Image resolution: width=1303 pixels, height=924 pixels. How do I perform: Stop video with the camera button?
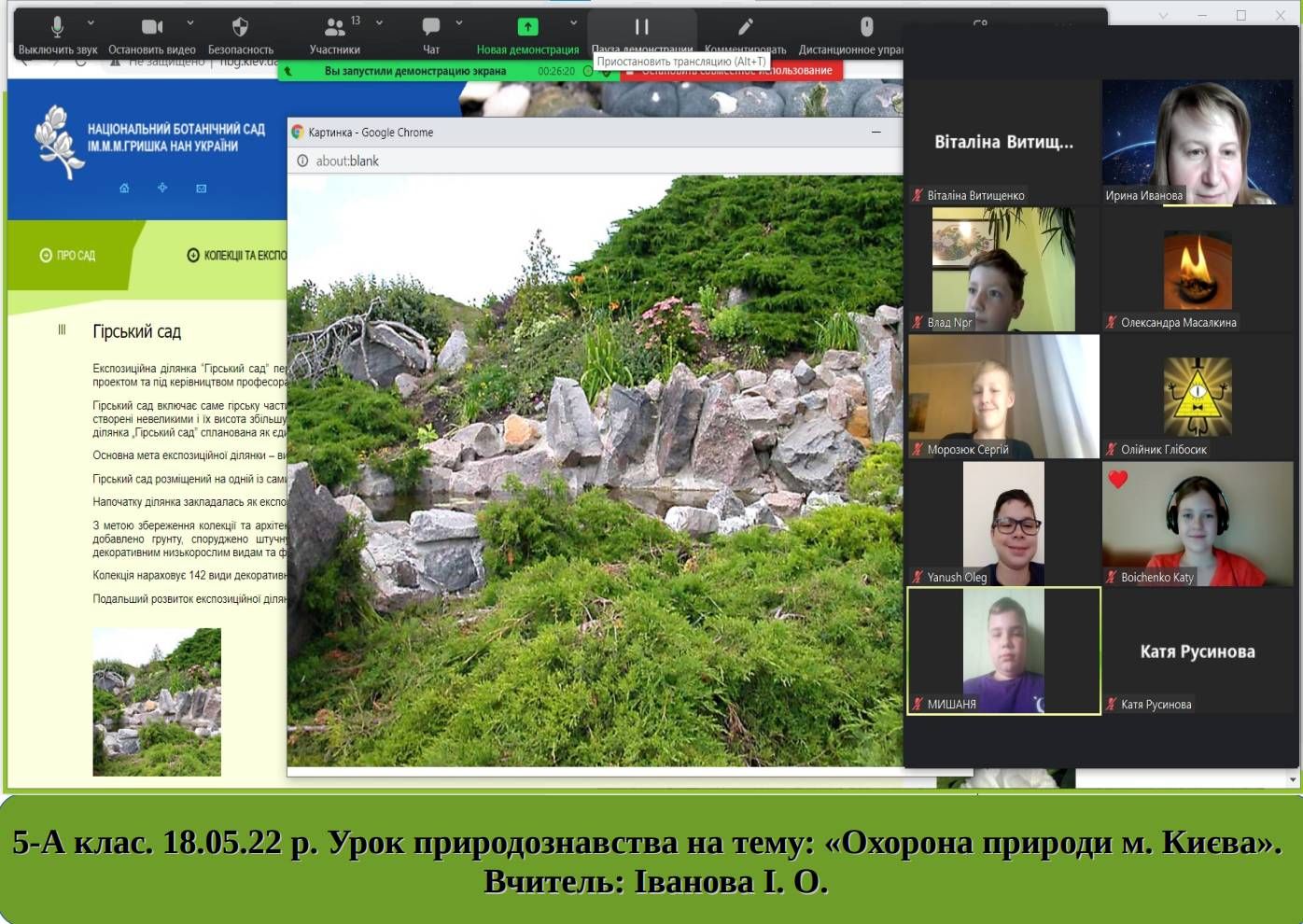(152, 27)
